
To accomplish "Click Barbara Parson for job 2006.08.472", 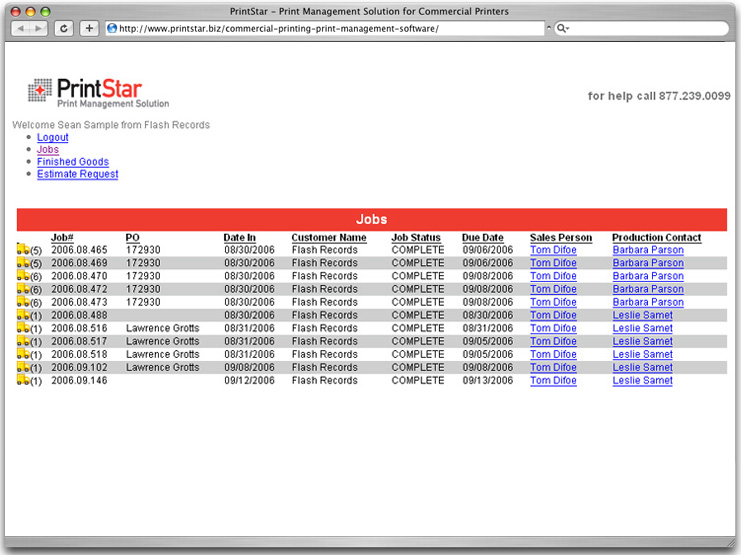I will click(x=648, y=289).
